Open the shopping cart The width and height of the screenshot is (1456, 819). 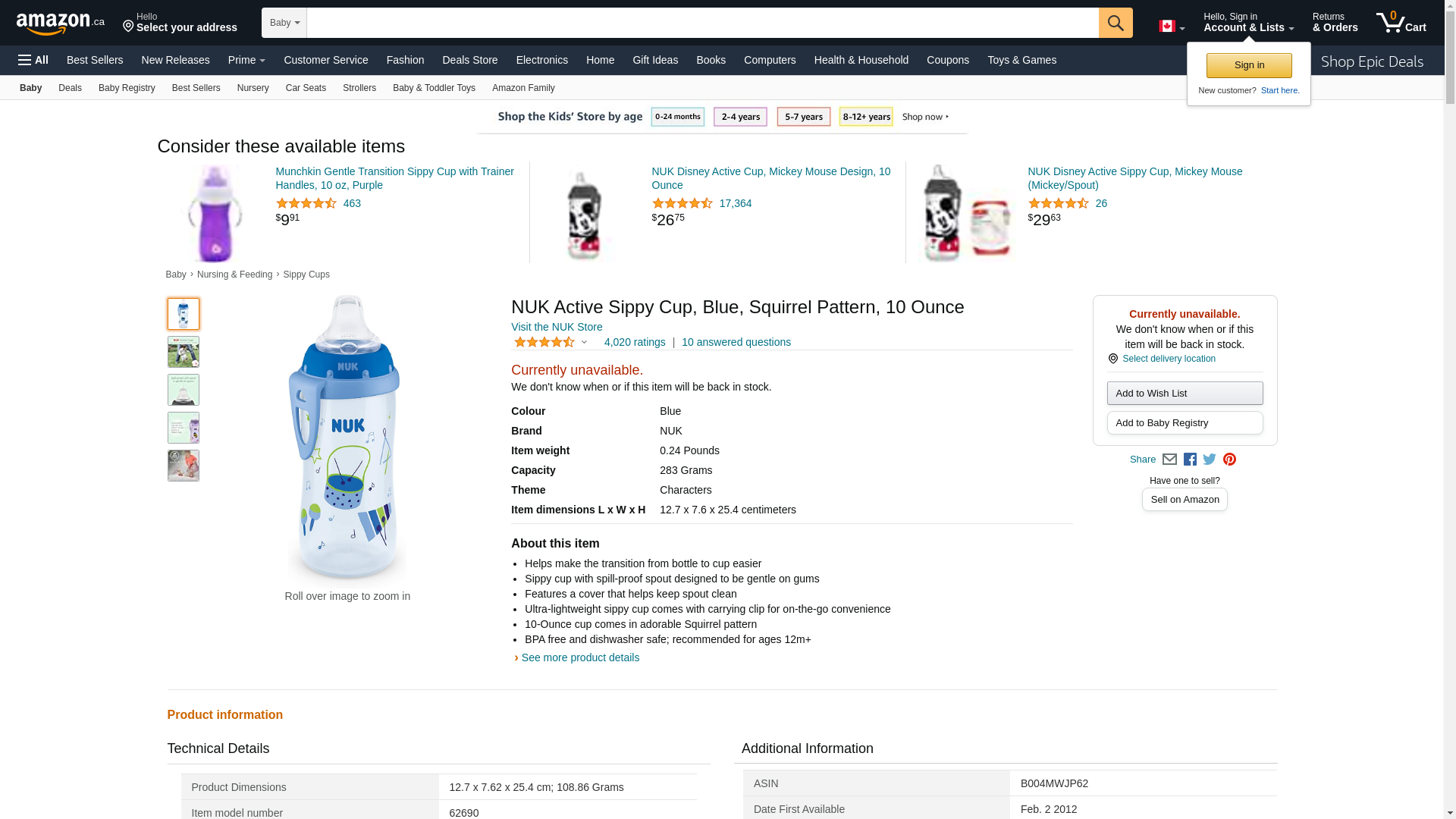pos(1401,23)
